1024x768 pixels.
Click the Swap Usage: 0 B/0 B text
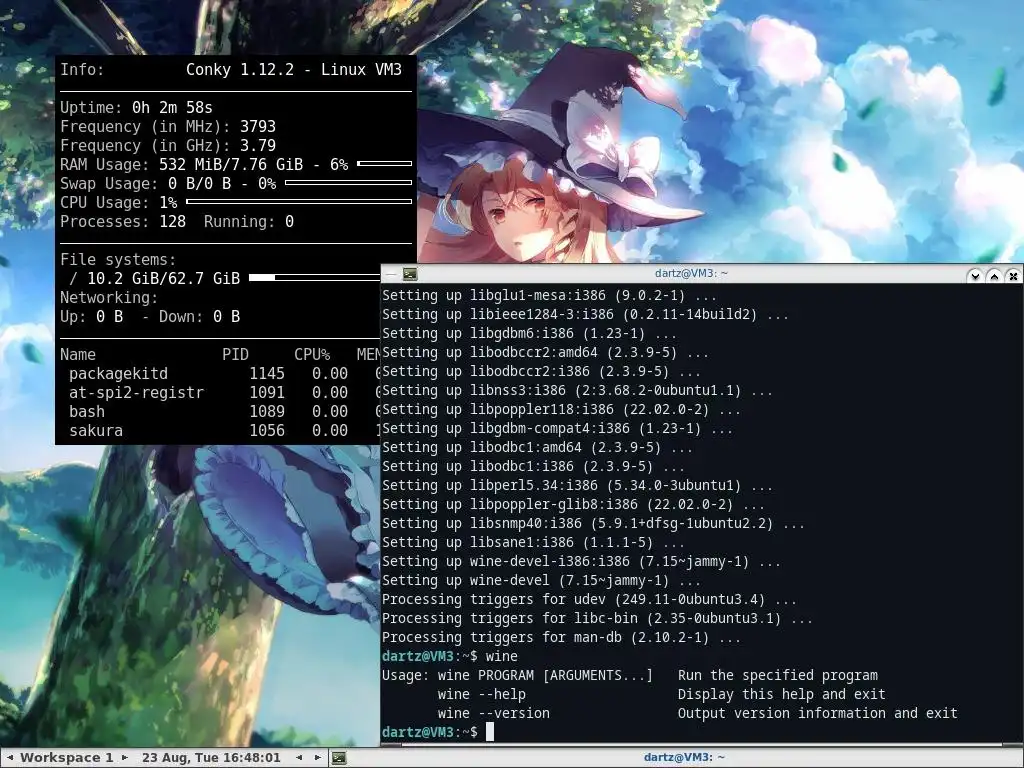pyautogui.click(x=145, y=183)
